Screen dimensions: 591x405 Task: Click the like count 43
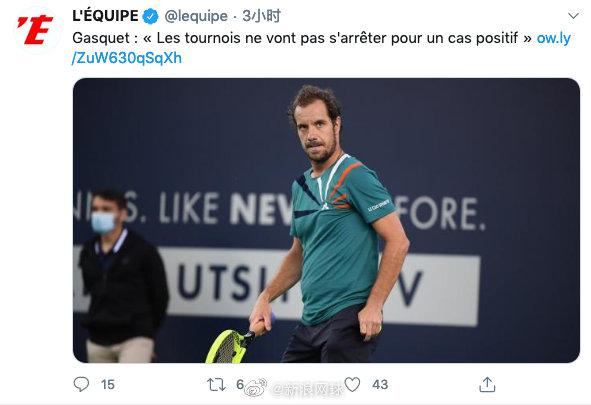click(380, 385)
